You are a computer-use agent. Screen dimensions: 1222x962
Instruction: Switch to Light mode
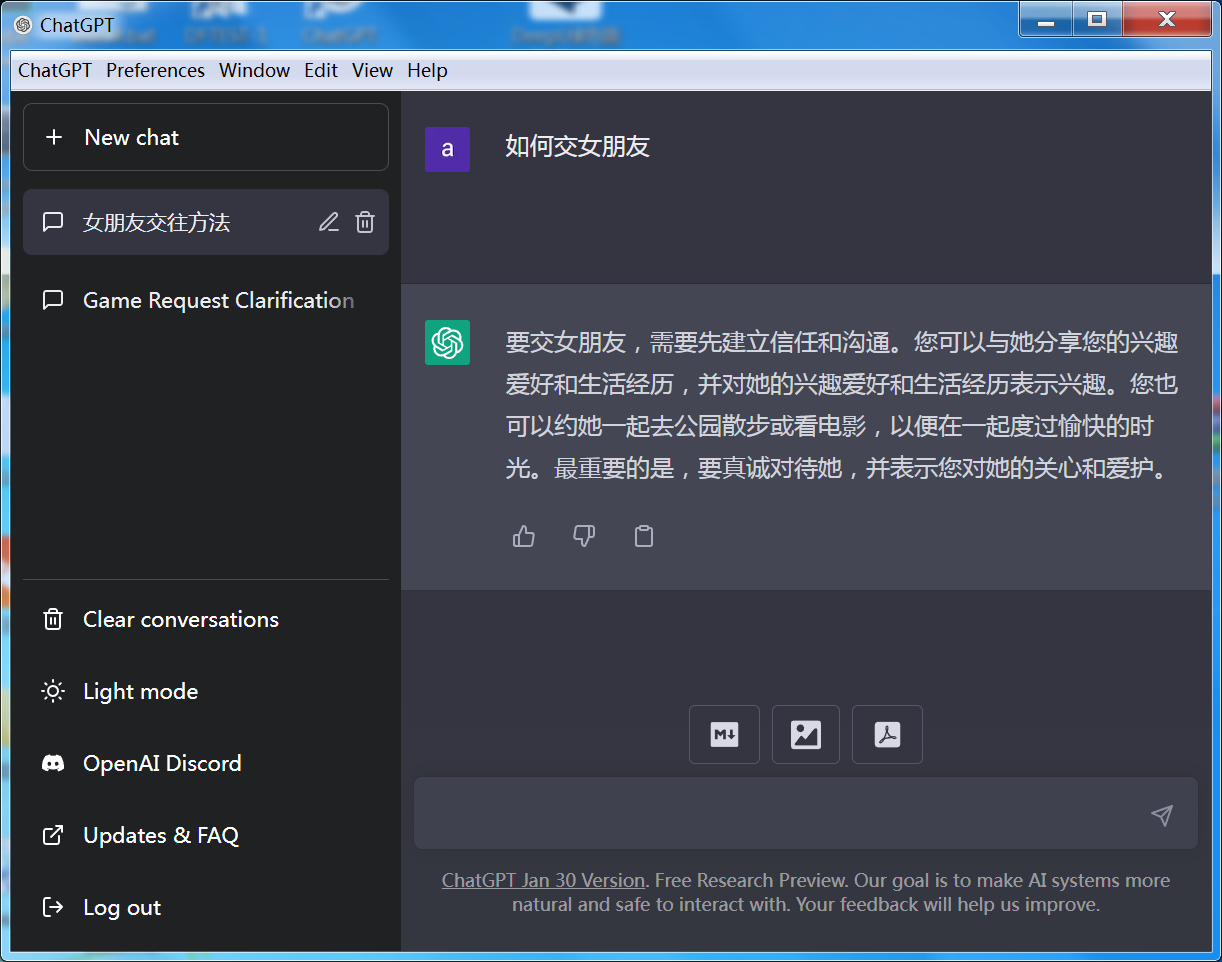[206, 692]
